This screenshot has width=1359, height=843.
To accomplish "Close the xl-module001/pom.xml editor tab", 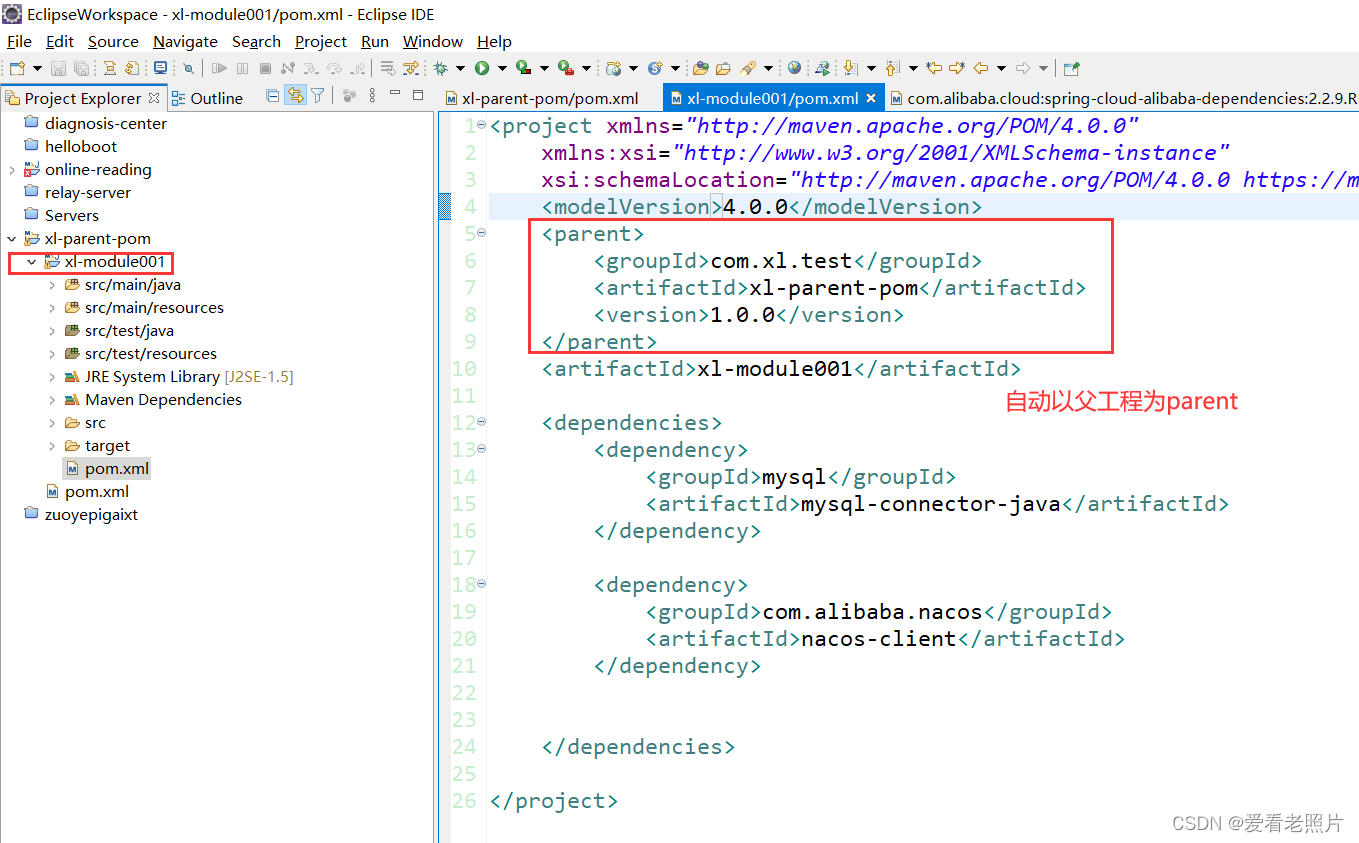I will pyautogui.click(x=871, y=98).
